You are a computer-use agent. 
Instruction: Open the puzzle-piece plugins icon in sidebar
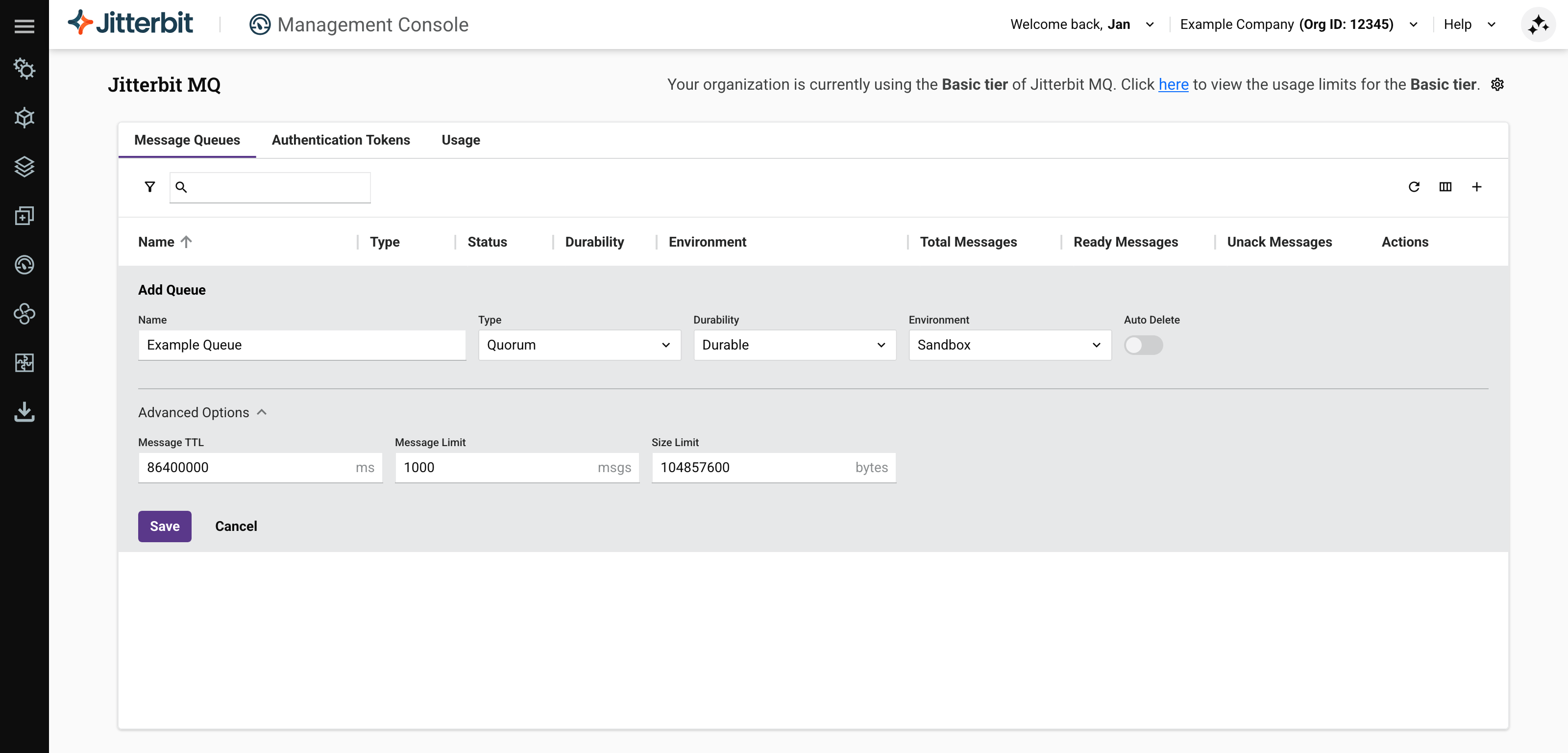[24, 363]
